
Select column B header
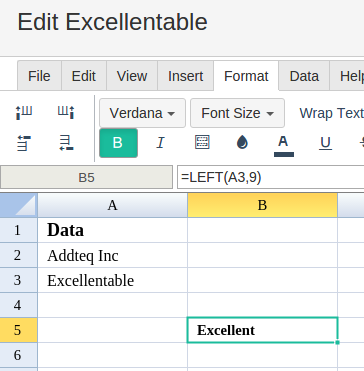[262, 205]
